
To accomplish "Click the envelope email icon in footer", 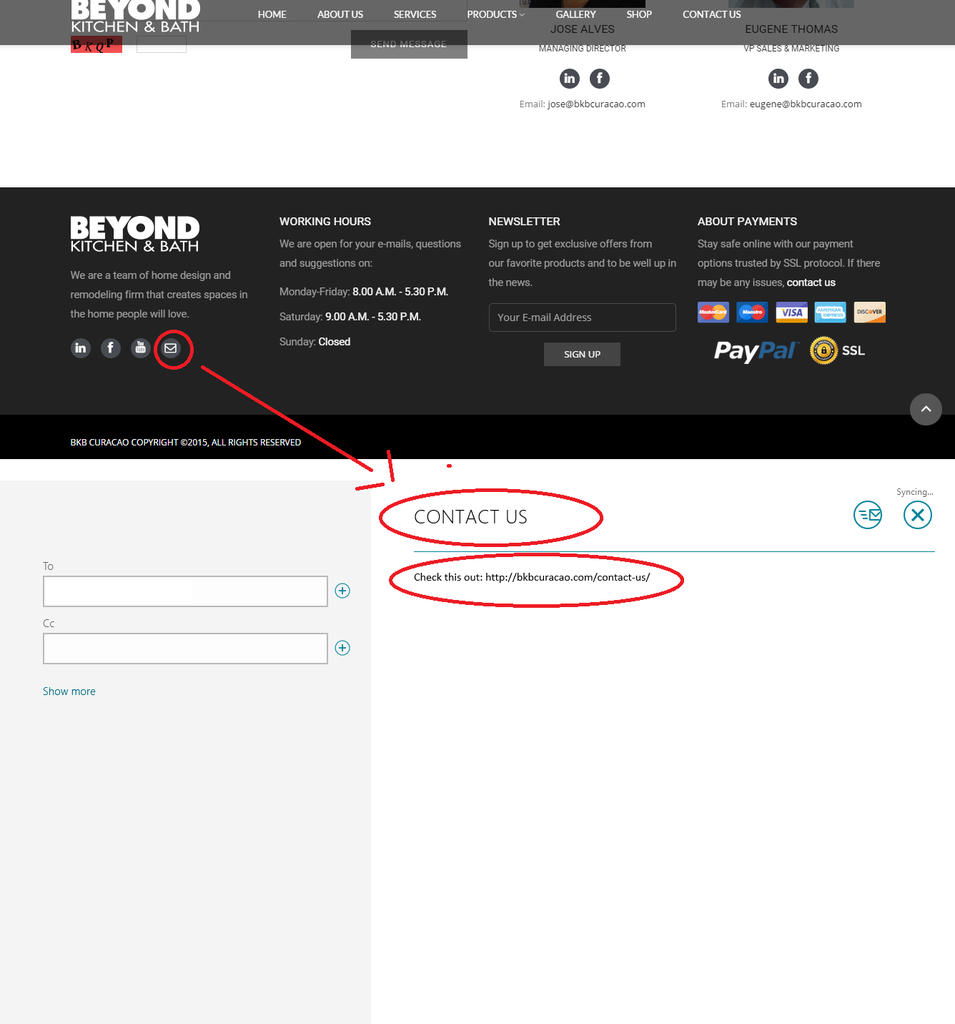I will pos(171,348).
